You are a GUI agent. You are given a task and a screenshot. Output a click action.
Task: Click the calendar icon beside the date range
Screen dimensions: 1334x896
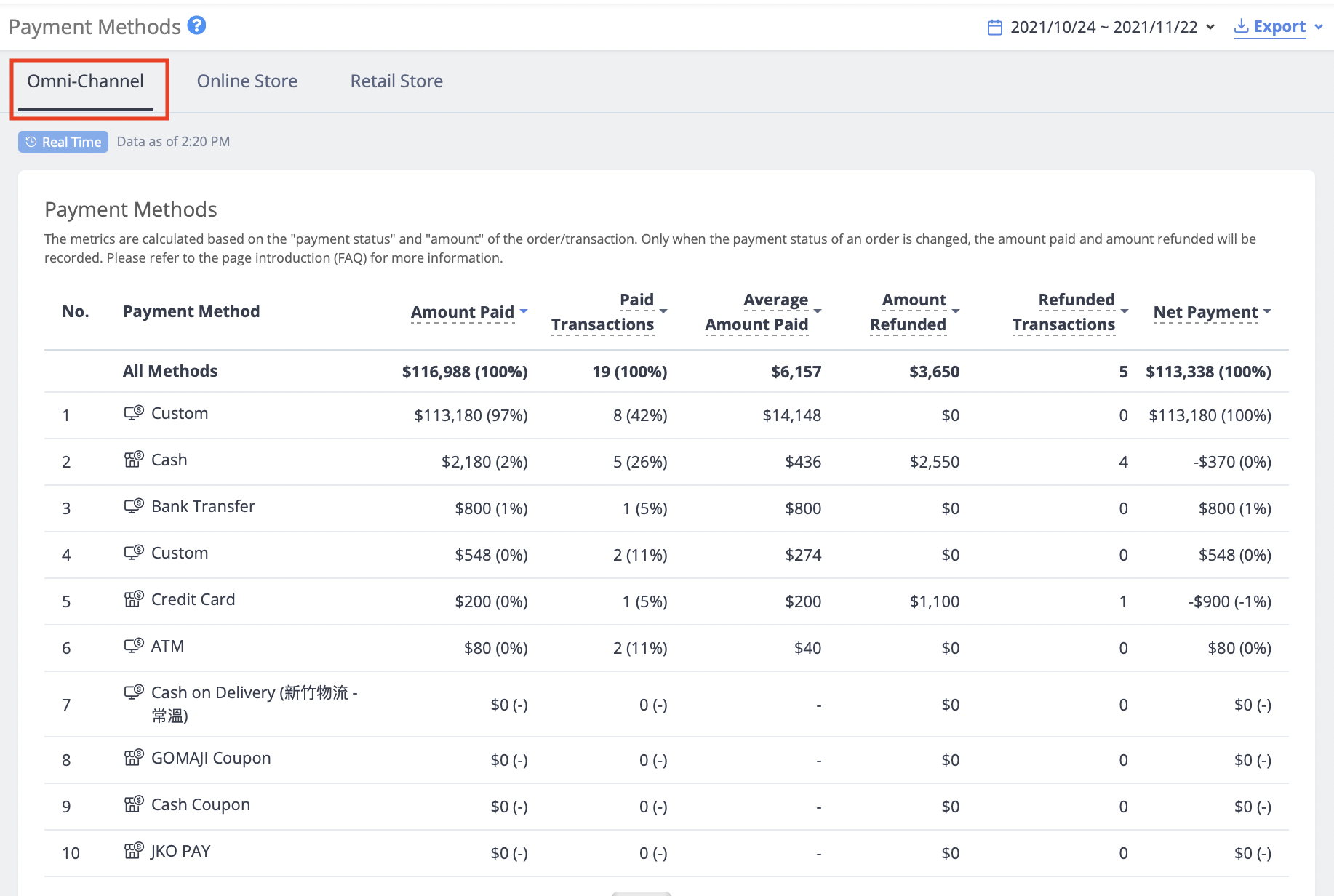click(994, 28)
